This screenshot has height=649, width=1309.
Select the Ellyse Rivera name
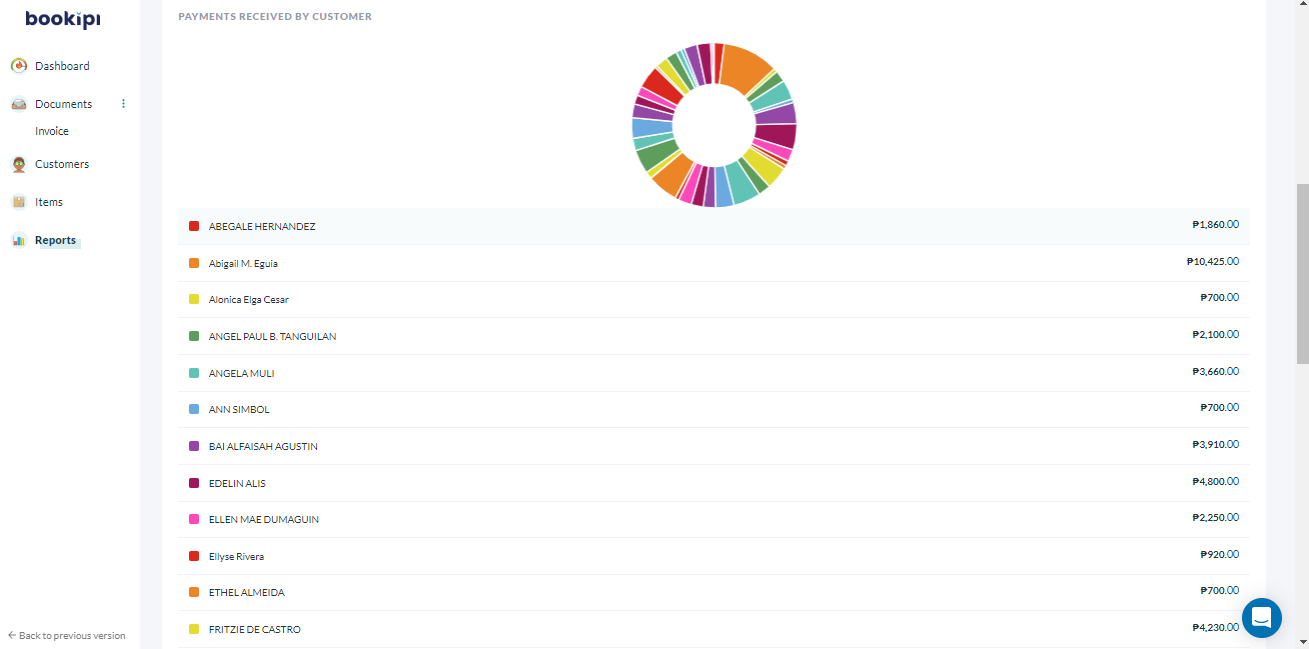(x=236, y=557)
